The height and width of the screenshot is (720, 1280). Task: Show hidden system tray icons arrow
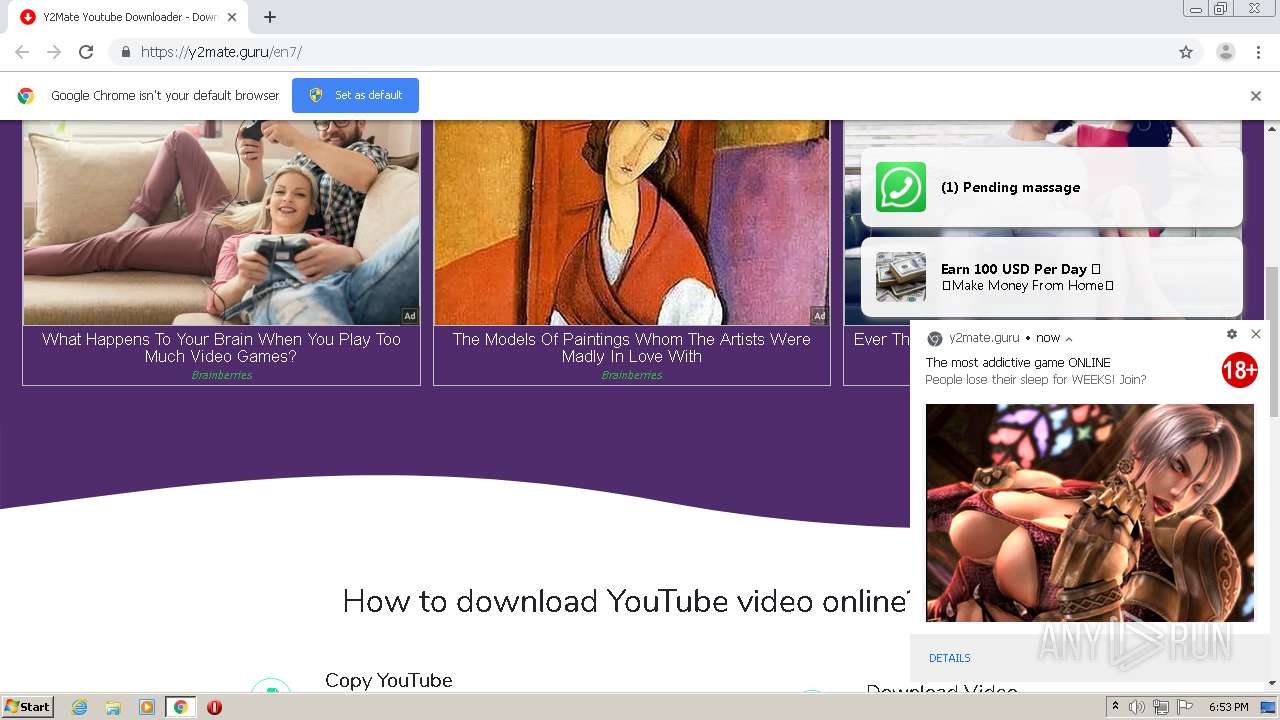(1114, 707)
